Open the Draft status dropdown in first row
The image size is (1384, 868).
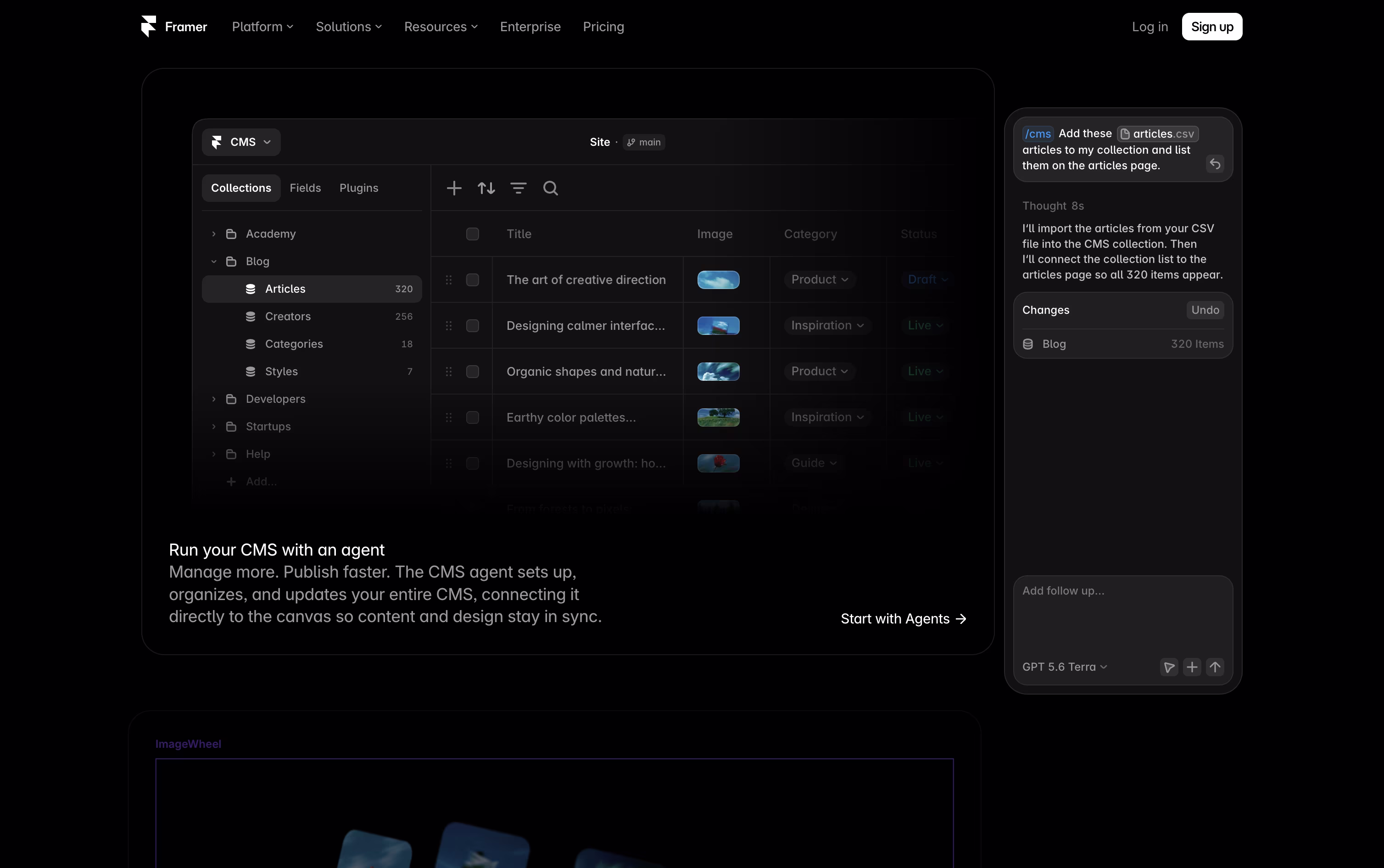927,279
